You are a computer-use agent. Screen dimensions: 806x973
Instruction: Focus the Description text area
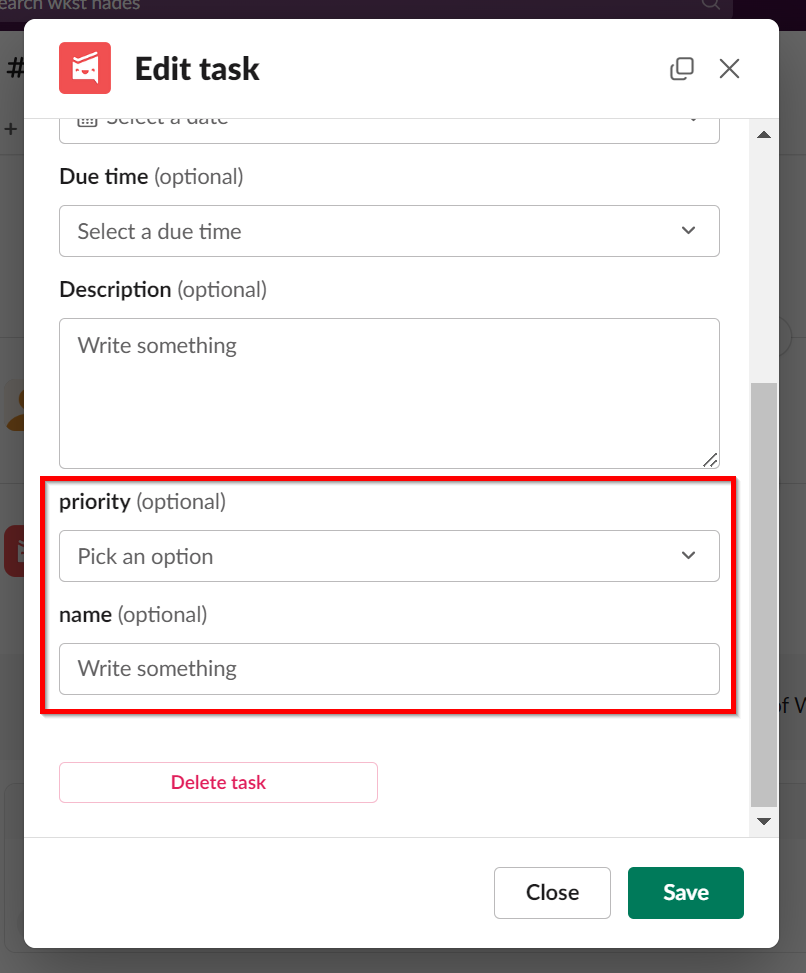pyautogui.click(x=389, y=393)
